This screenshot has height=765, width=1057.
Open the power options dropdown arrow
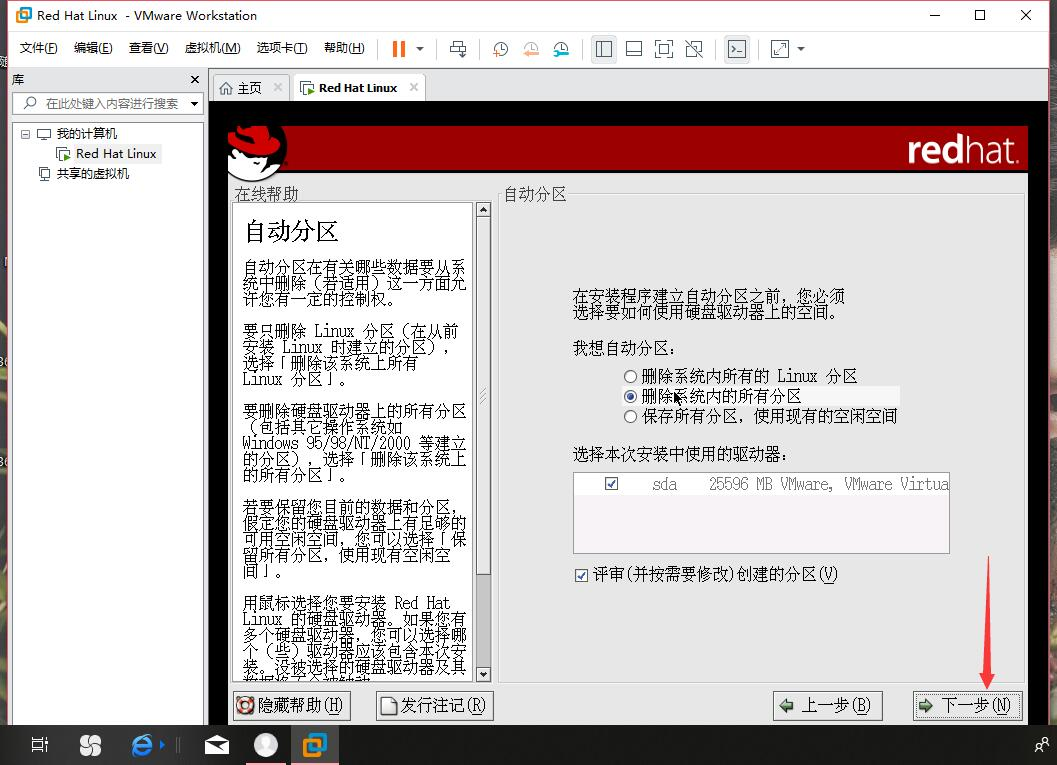pyautogui.click(x=420, y=49)
